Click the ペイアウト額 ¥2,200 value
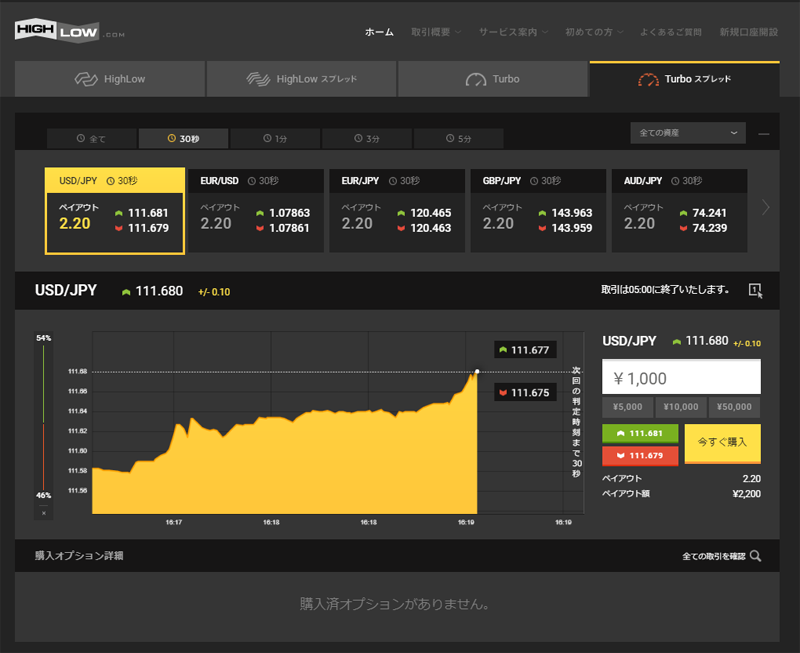The height and width of the screenshot is (653, 800). click(746, 494)
